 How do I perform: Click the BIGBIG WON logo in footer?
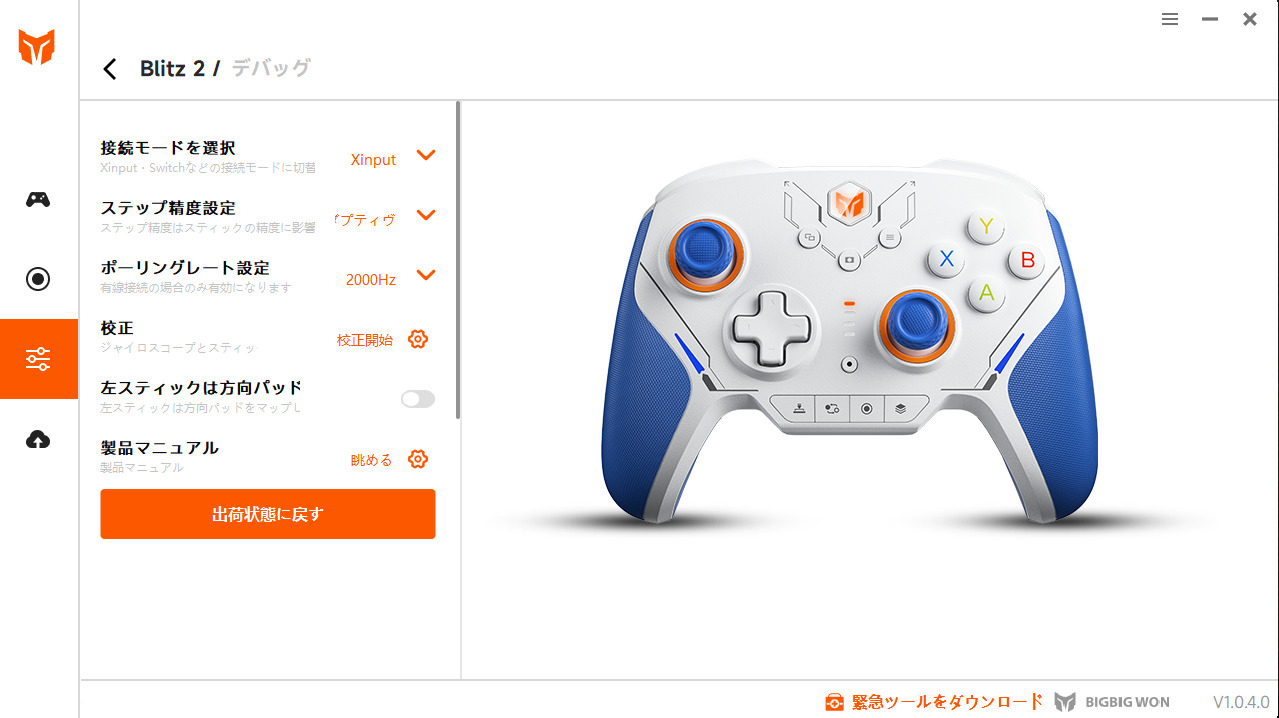coord(1111,702)
